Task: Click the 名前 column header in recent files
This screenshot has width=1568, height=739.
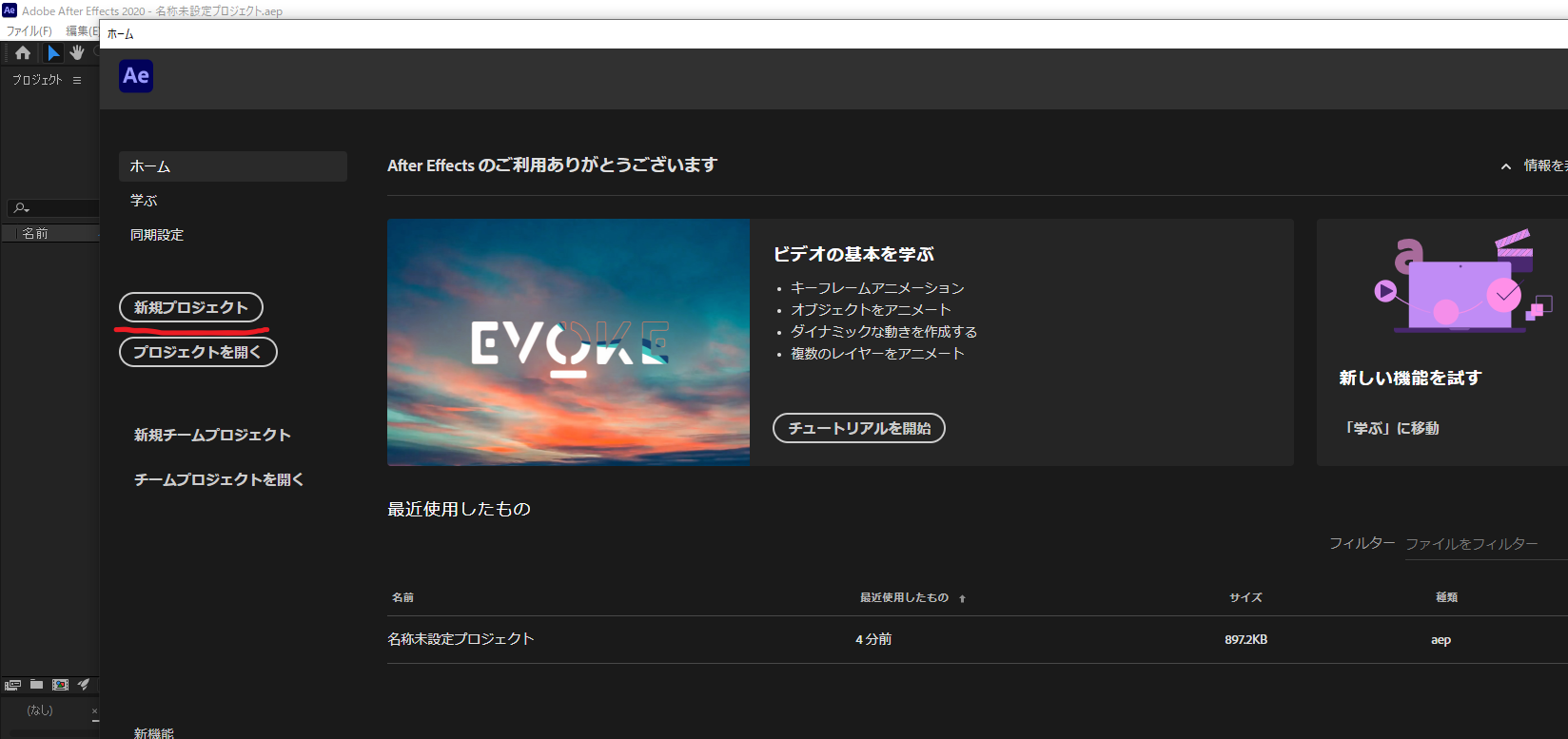Action: (402, 597)
